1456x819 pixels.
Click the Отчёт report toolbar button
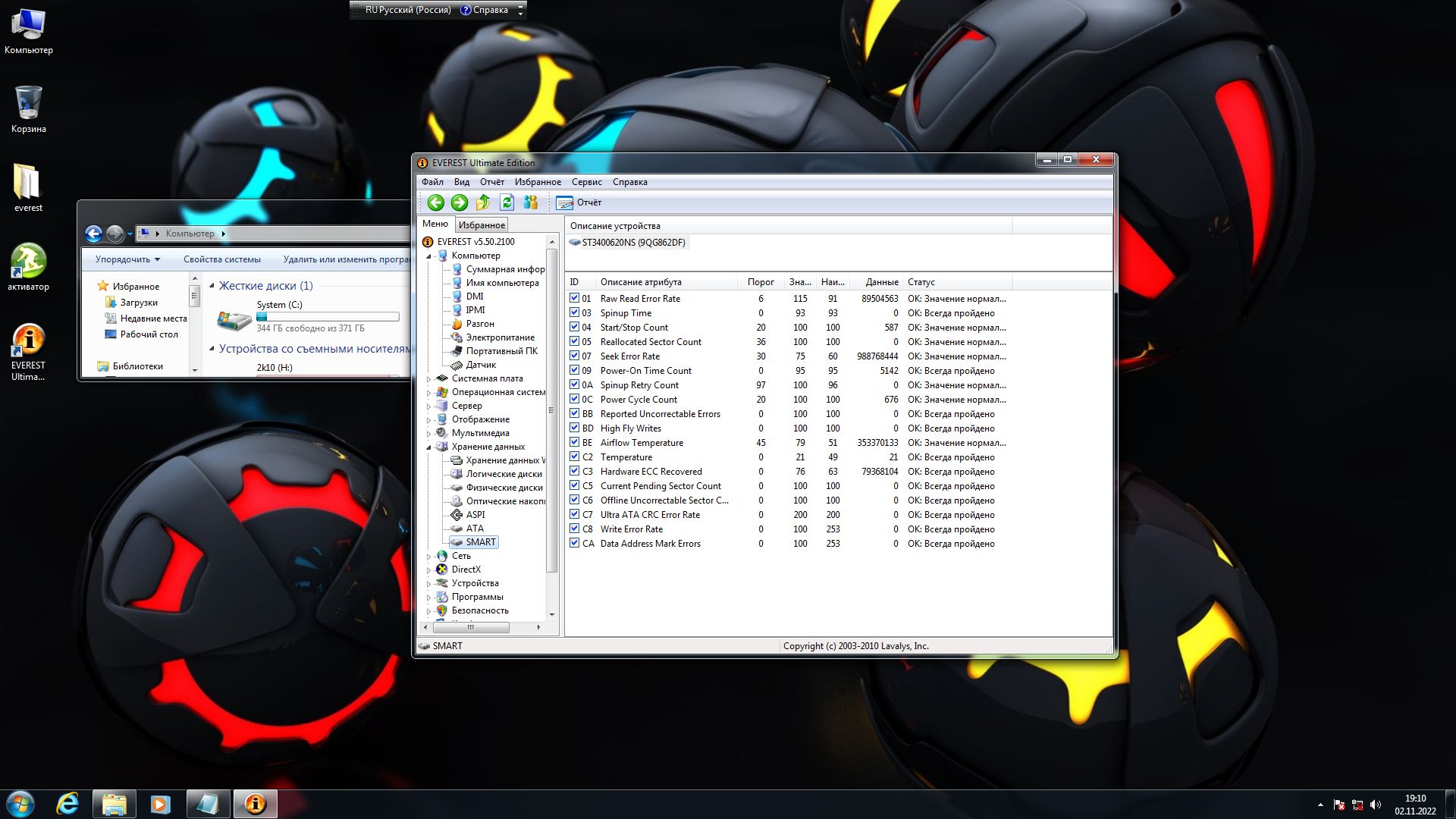point(579,202)
